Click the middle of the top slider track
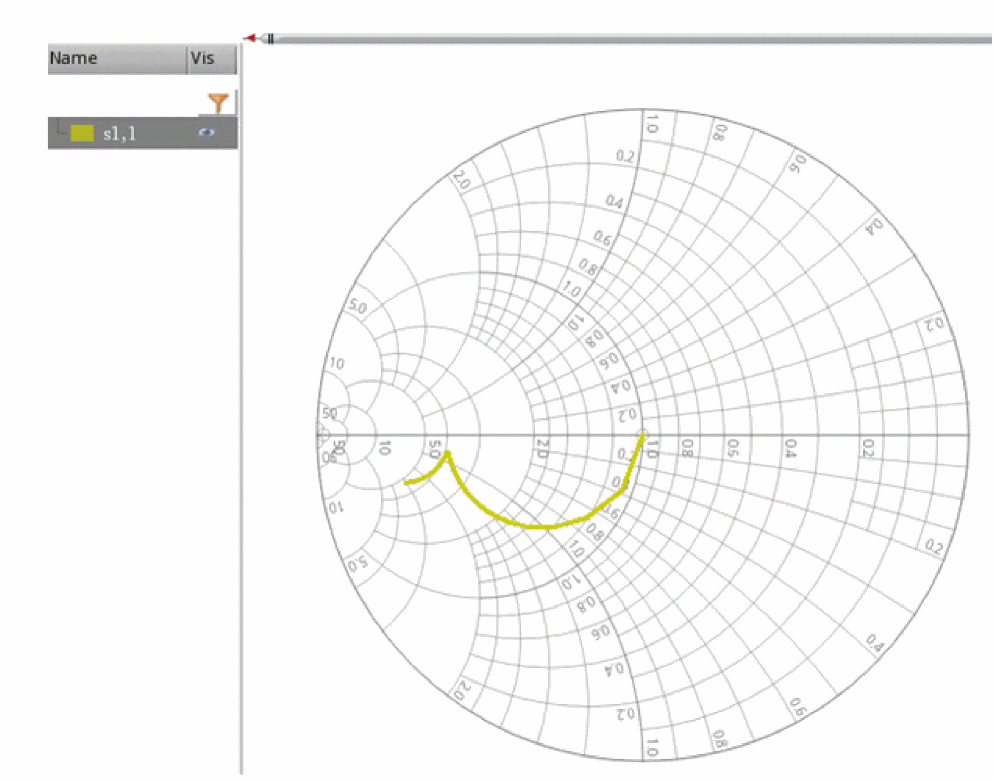 pos(630,39)
